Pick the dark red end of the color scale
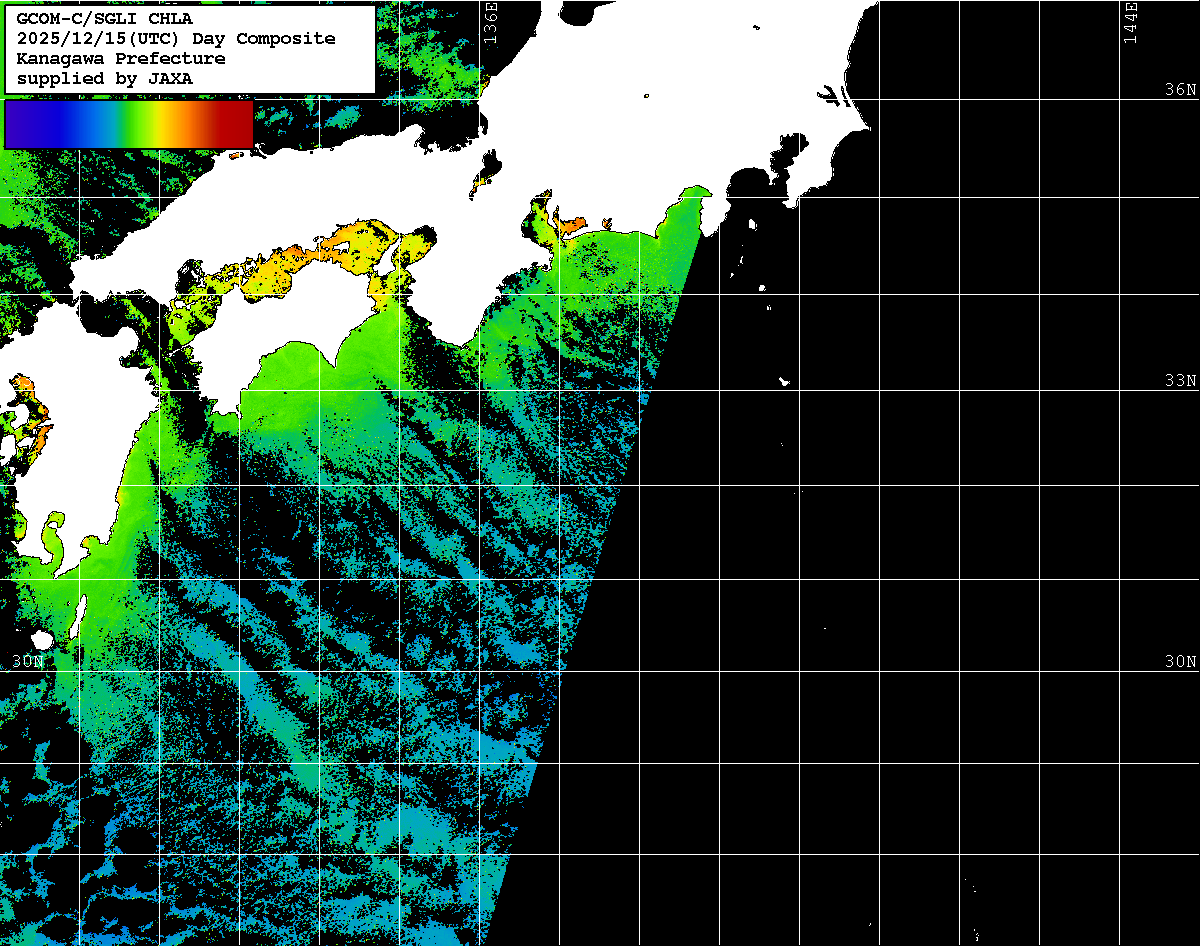 (x=238, y=124)
